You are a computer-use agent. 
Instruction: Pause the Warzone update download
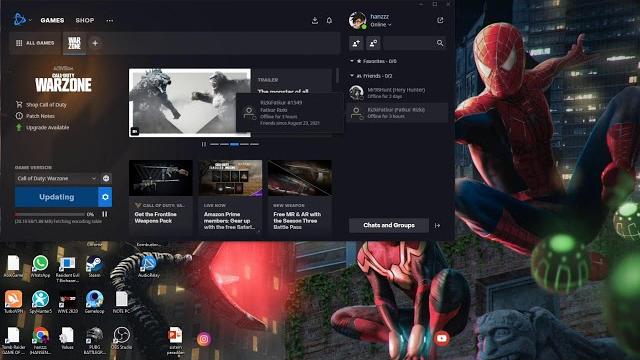(x=105, y=214)
